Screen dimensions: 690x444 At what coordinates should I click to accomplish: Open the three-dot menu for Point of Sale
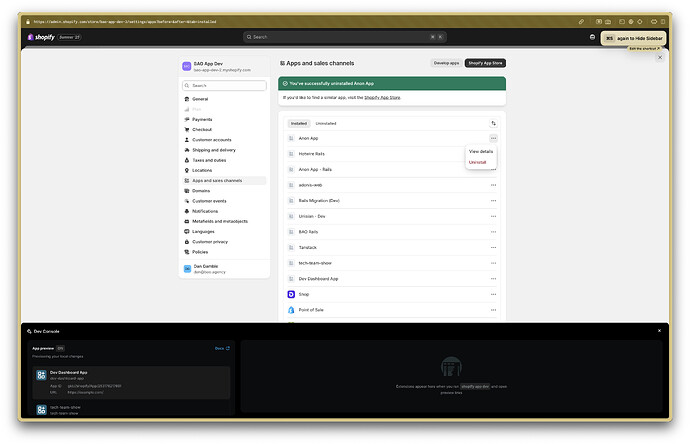pos(493,310)
